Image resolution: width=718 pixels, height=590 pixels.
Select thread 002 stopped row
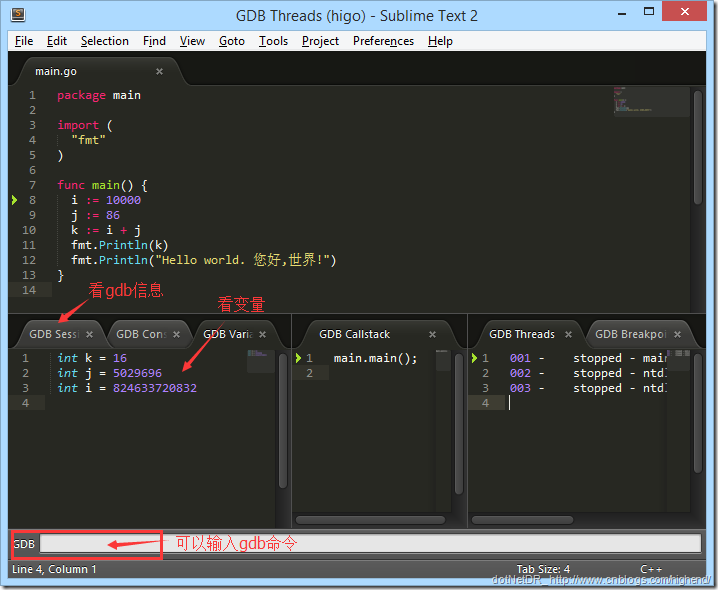tap(588, 373)
